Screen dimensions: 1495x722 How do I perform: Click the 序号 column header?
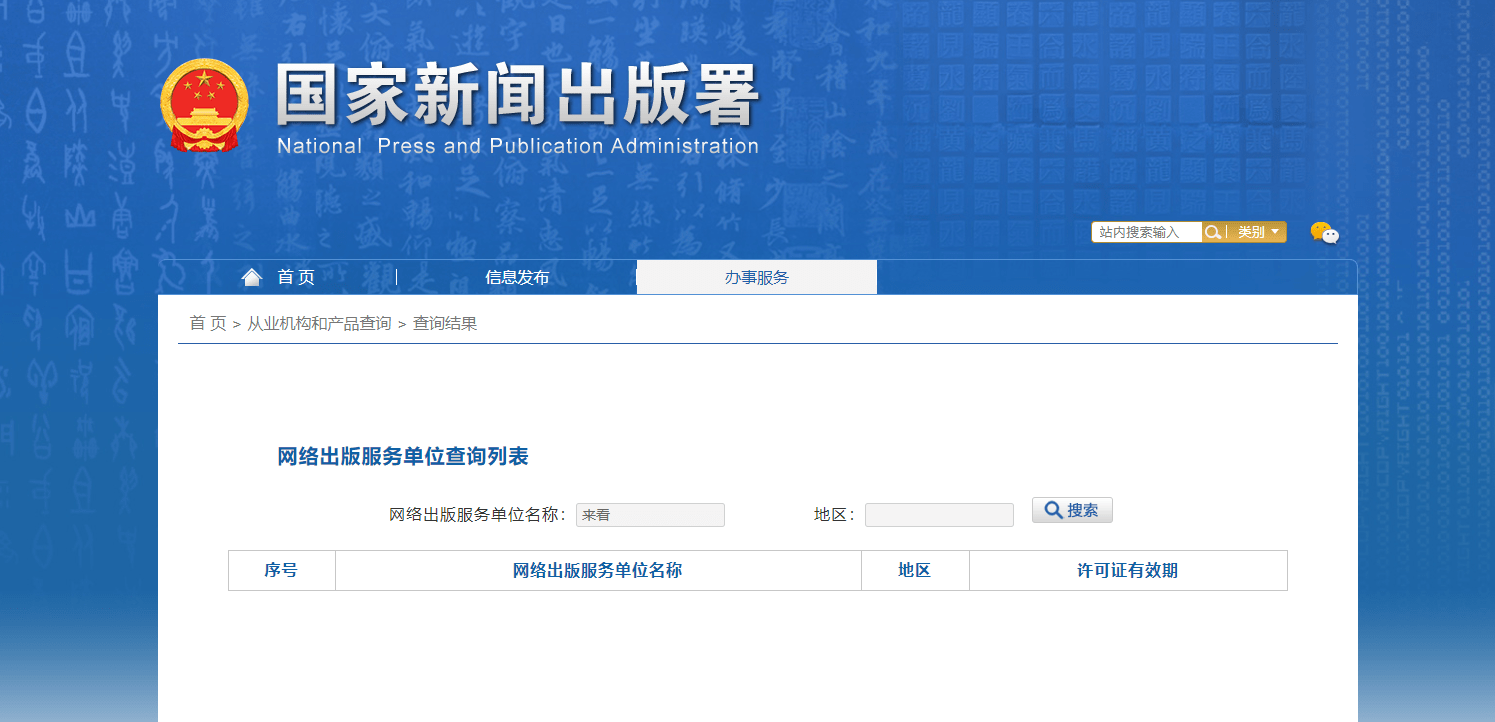pos(281,570)
